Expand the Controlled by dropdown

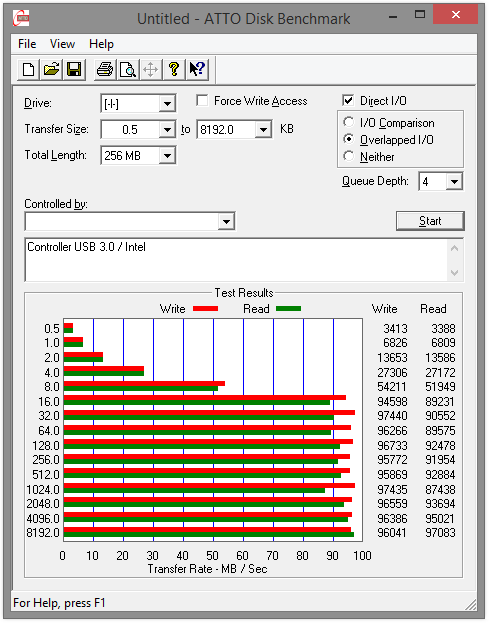(x=226, y=221)
